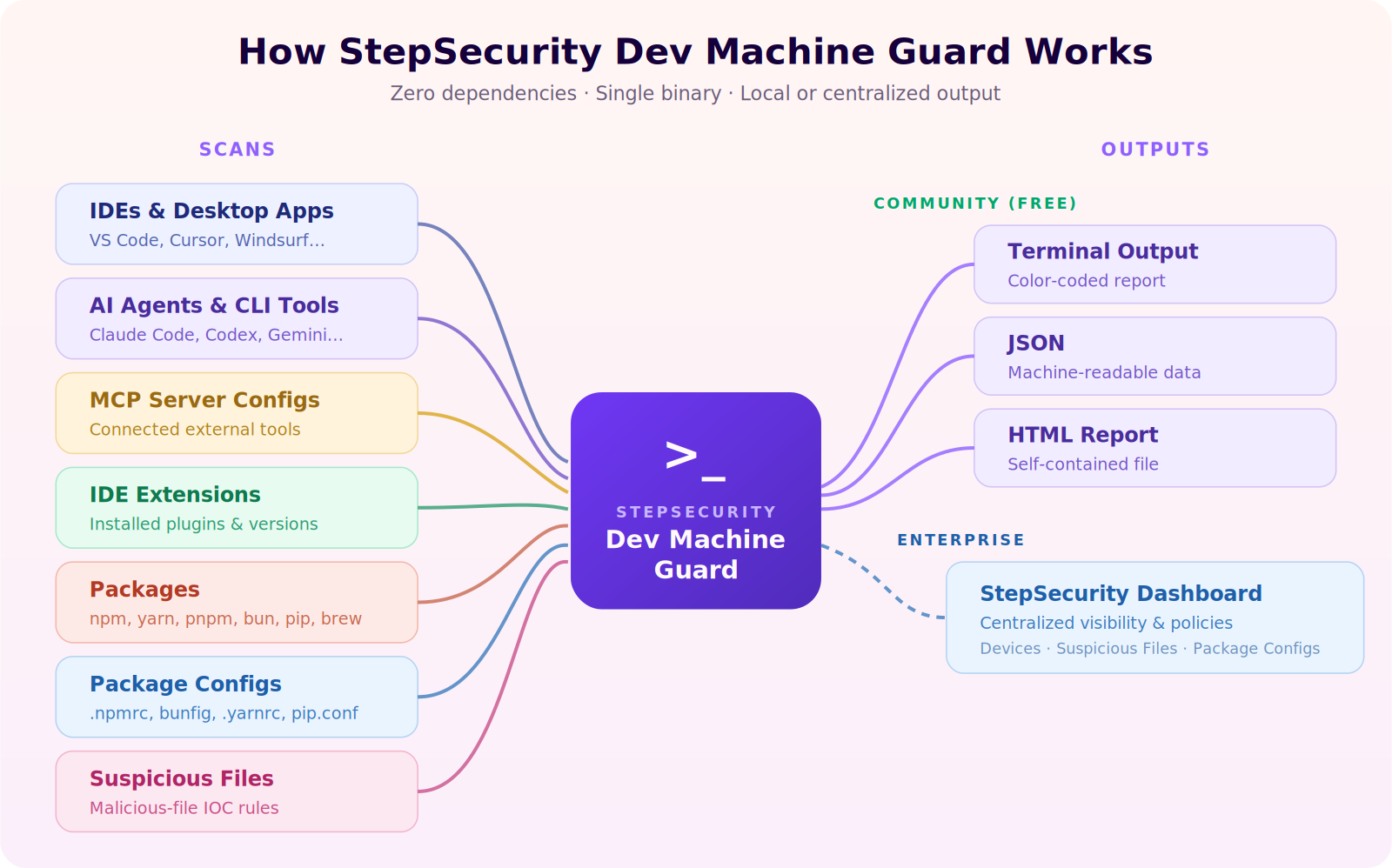Click the JSON output card
This screenshot has width=1392, height=868.
[x=1154, y=357]
